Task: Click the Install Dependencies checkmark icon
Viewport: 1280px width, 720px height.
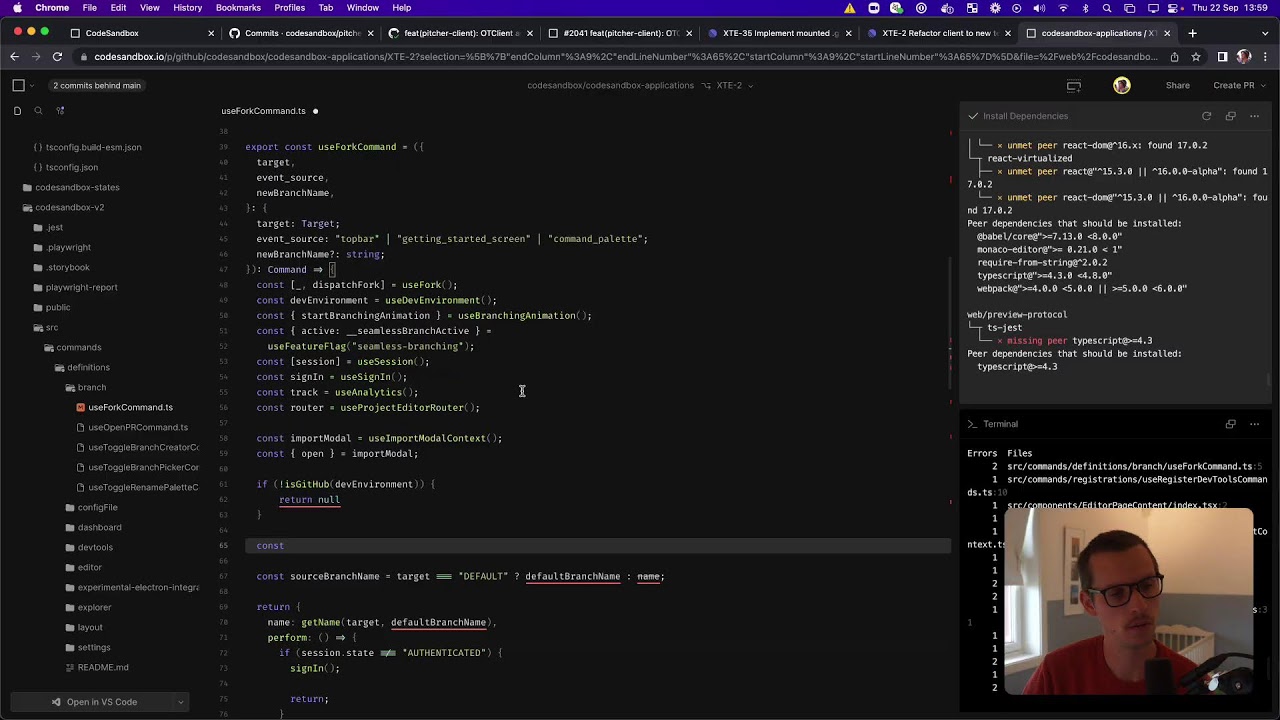Action: pos(972,116)
